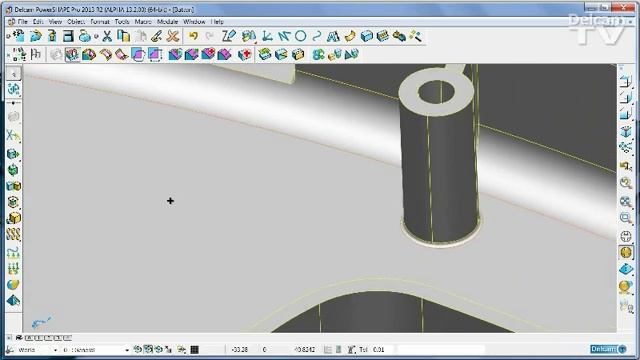Click the pencil selection tool icon
This screenshot has width=640, height=360.
[x=229, y=36]
